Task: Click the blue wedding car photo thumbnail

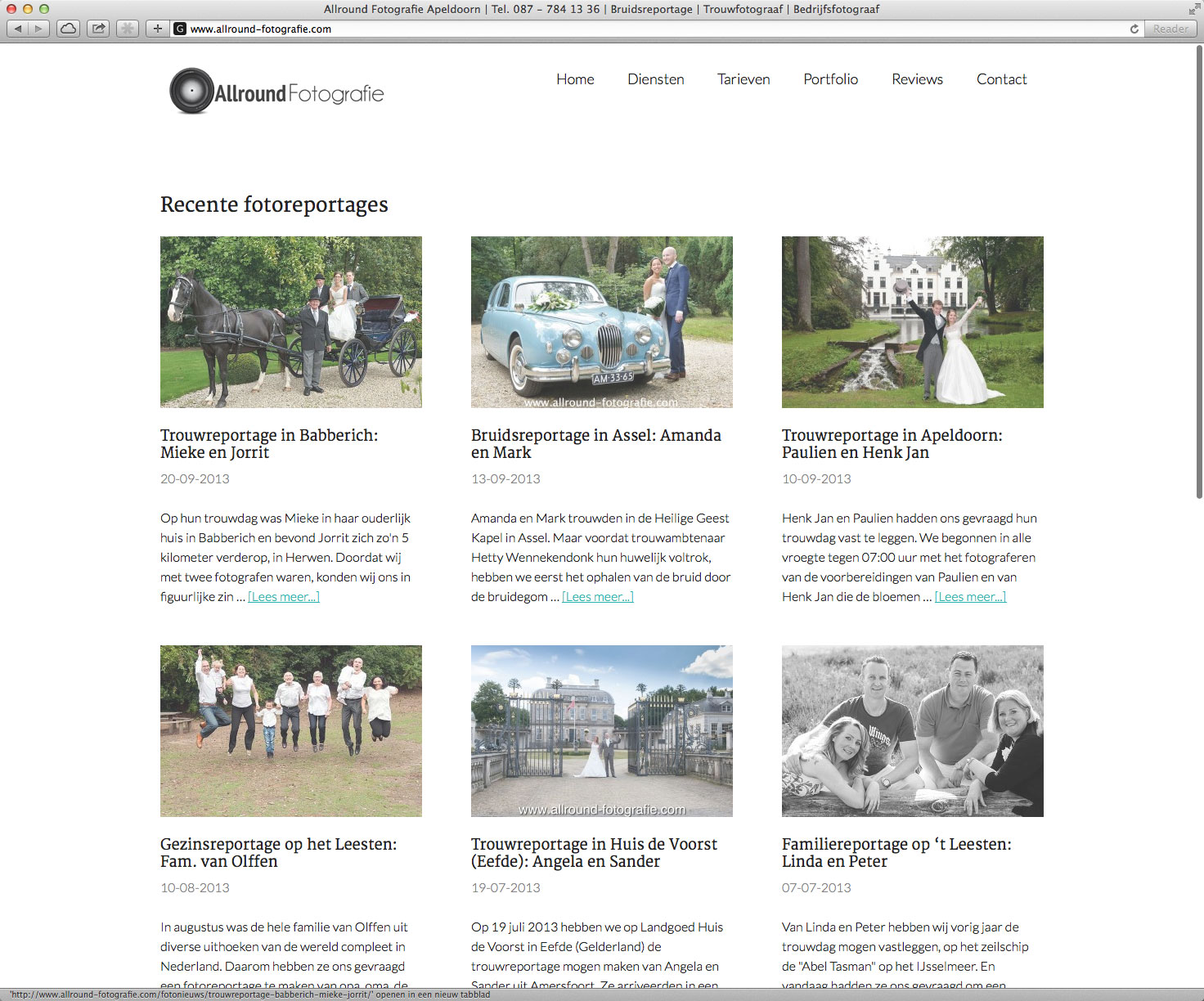Action: coord(601,321)
